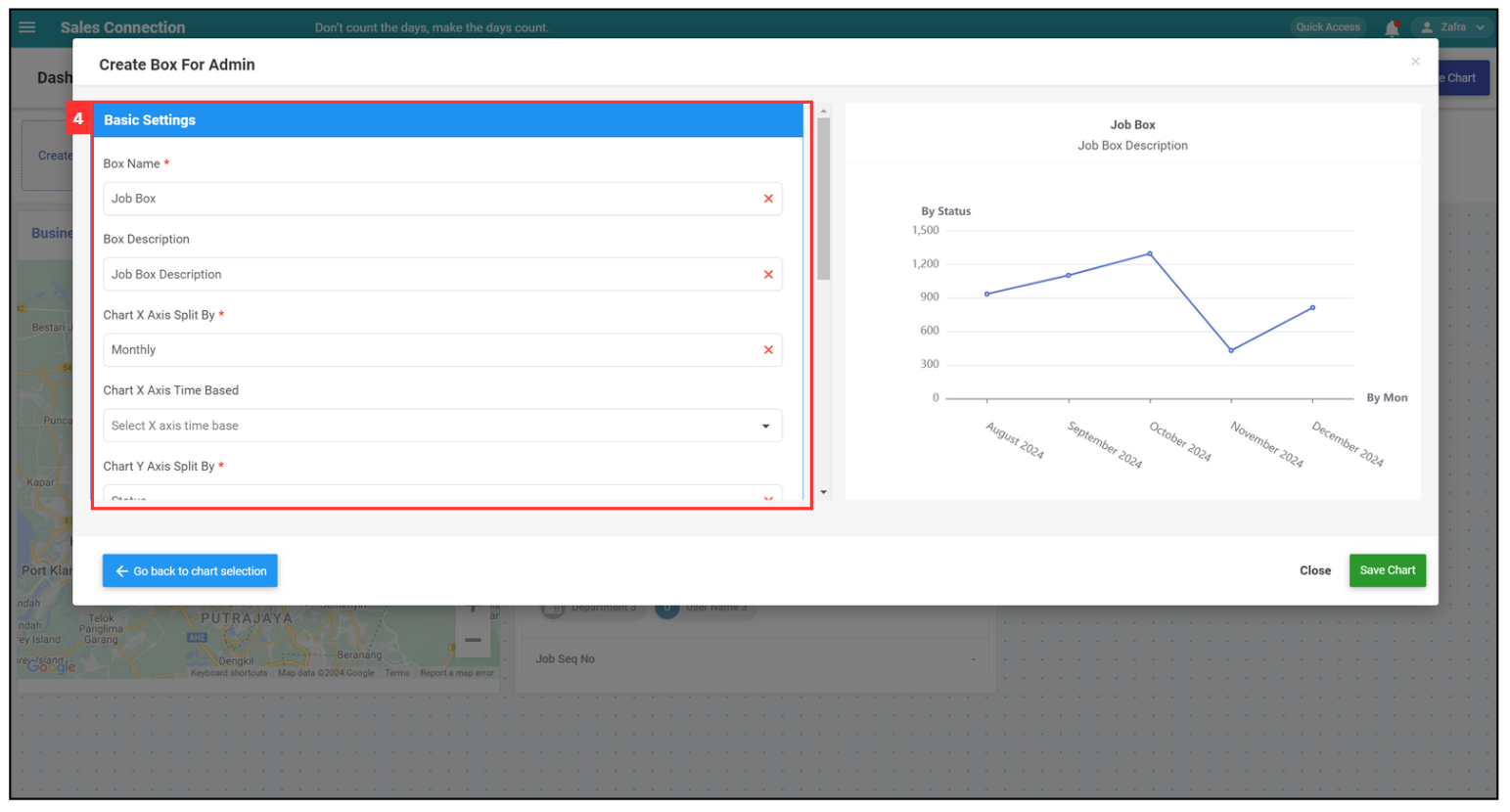The image size is (1510, 812).
Task: Click November 2024 data point on chart
Action: point(1231,350)
